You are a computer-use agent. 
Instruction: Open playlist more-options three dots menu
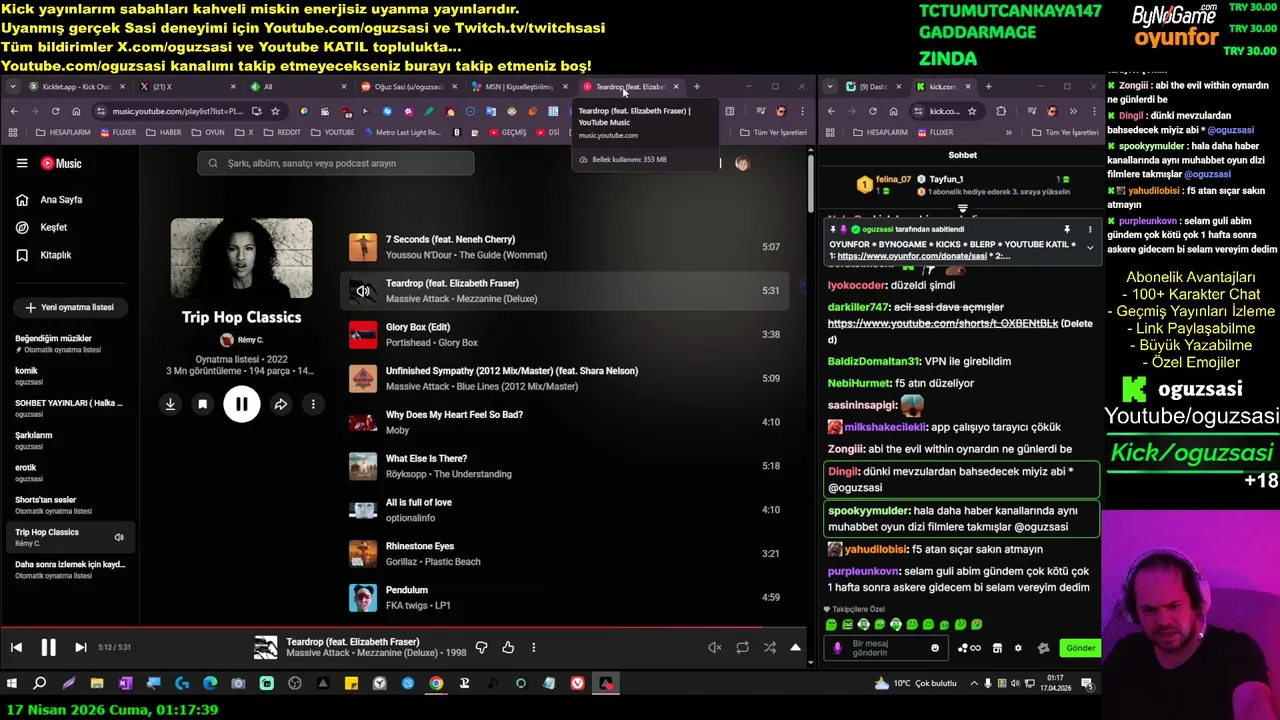click(313, 404)
